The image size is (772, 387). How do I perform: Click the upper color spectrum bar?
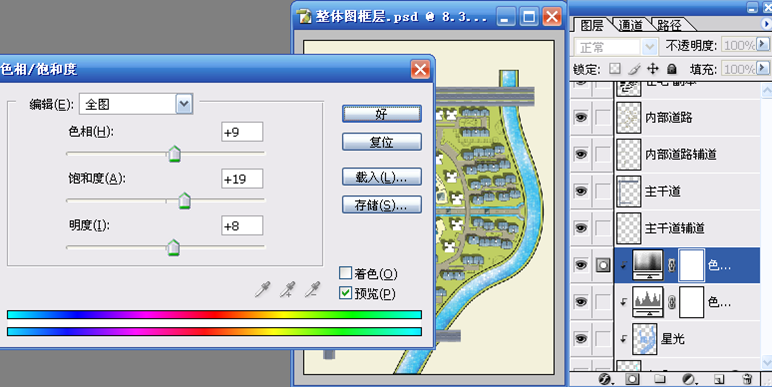click(x=214, y=315)
